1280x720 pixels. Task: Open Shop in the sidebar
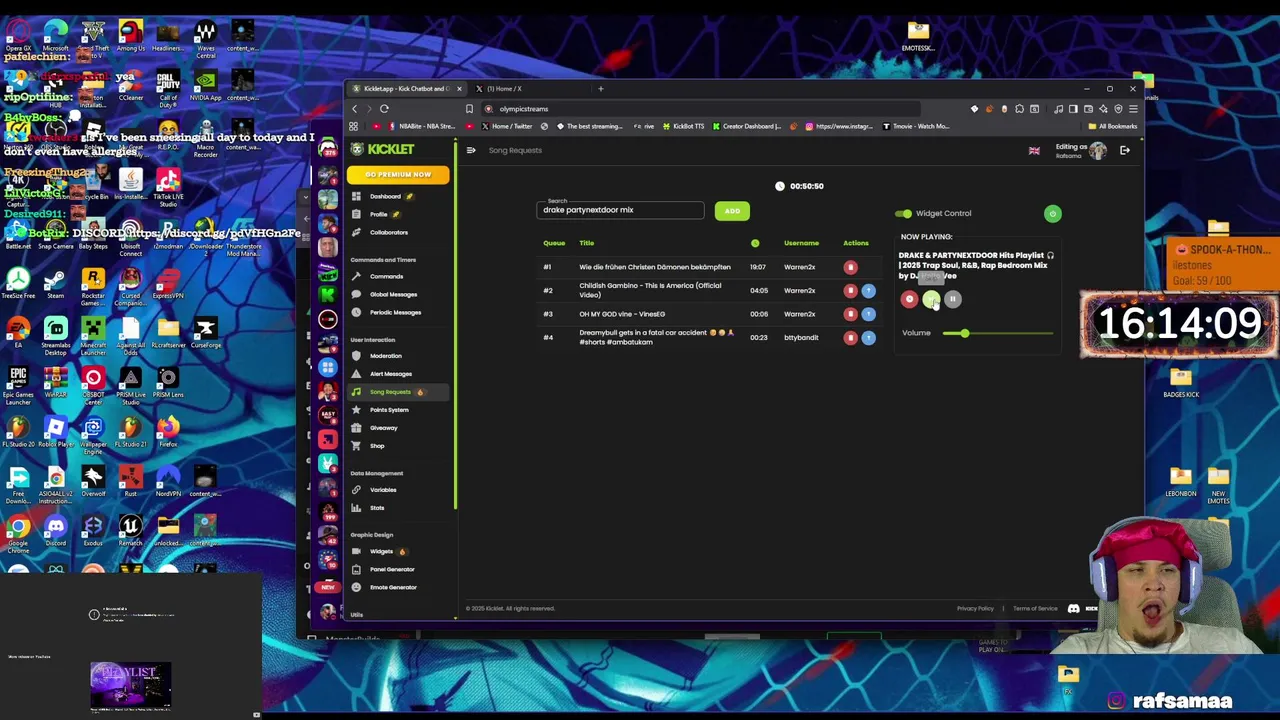coord(377,446)
